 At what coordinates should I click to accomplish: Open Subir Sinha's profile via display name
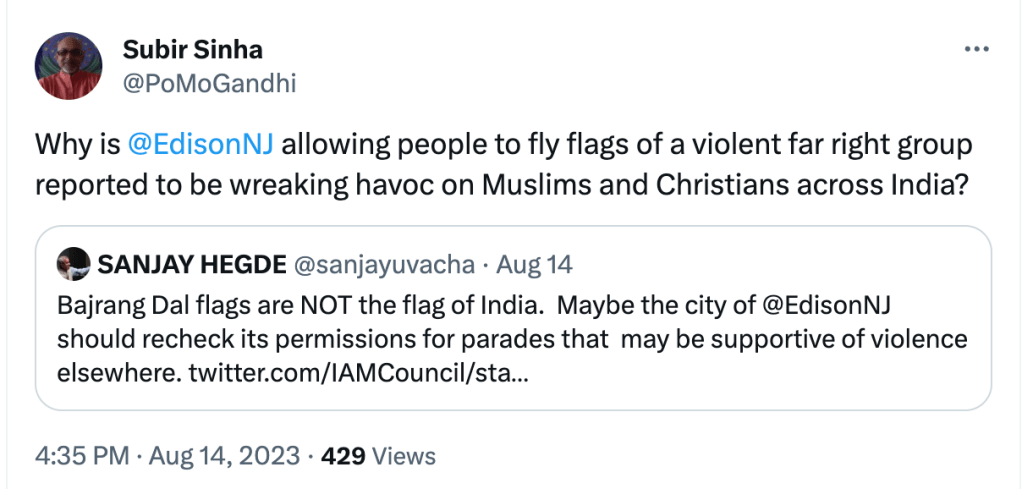tap(192, 50)
